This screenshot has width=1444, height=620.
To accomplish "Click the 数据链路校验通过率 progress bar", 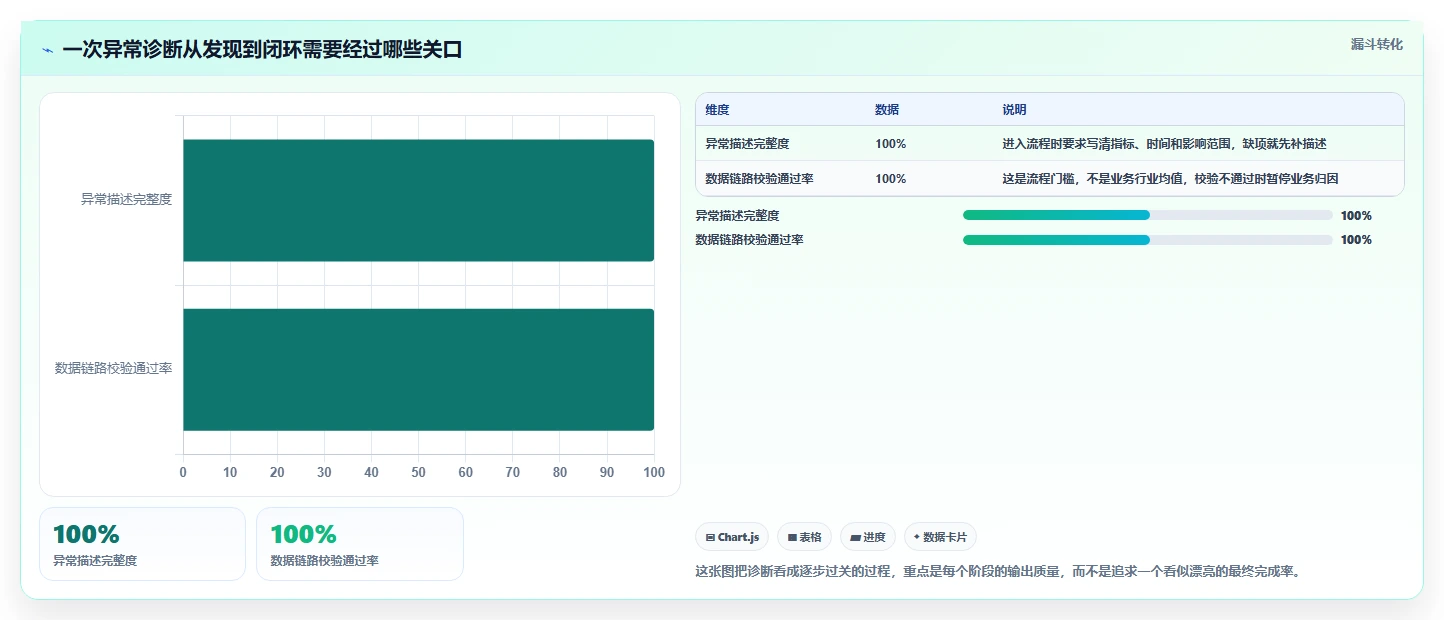I will point(1147,239).
